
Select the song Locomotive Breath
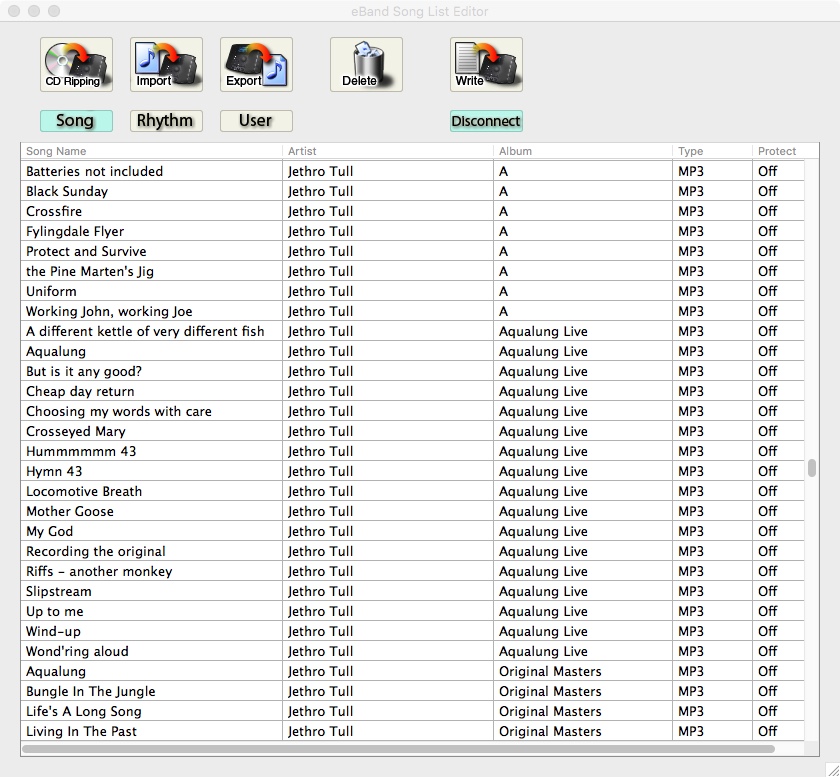(412, 491)
